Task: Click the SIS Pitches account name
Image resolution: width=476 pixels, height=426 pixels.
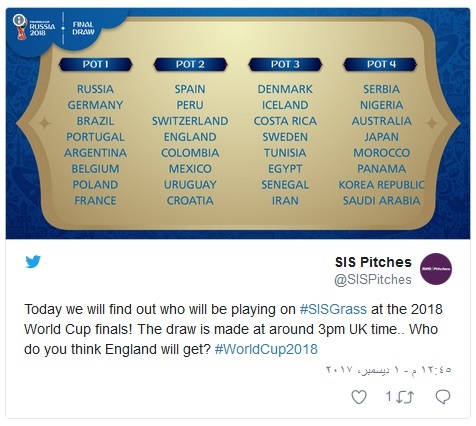Action: click(x=373, y=262)
